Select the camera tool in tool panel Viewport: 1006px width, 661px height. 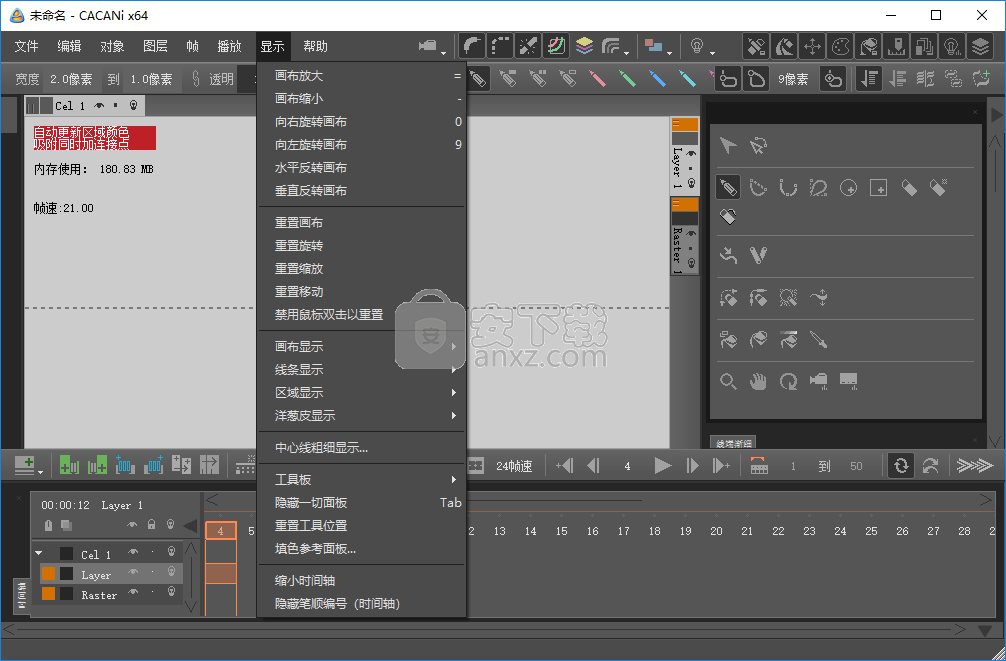[x=818, y=382]
